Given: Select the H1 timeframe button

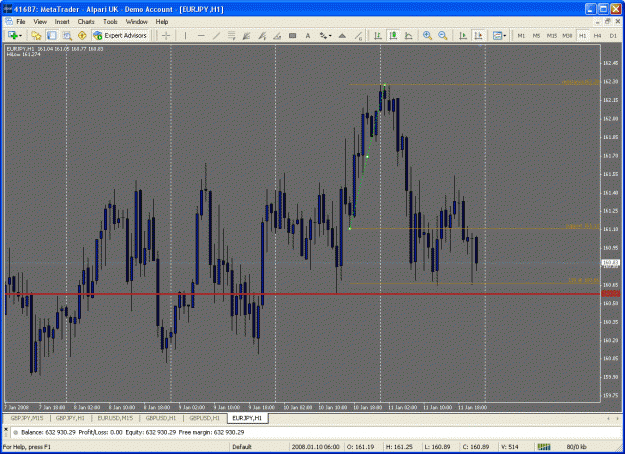Looking at the screenshot, I should pos(582,35).
